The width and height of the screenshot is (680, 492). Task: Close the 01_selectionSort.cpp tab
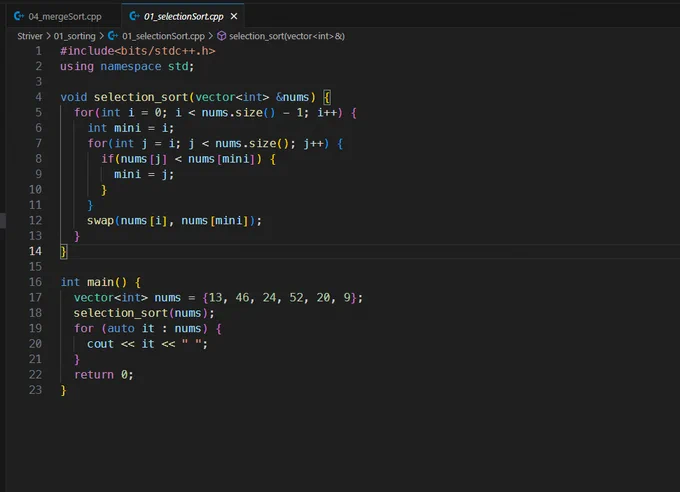coord(234,16)
